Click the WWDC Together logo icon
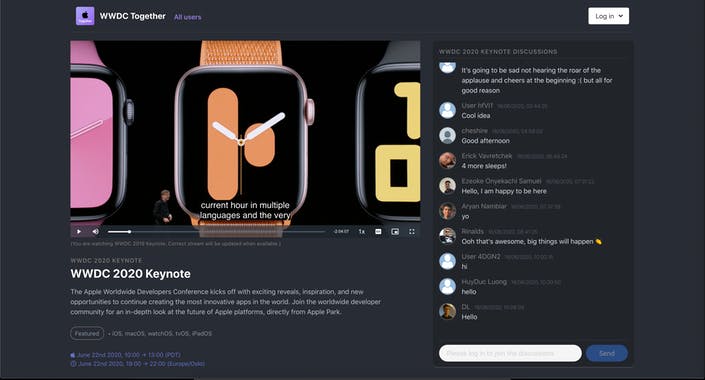 coord(85,16)
